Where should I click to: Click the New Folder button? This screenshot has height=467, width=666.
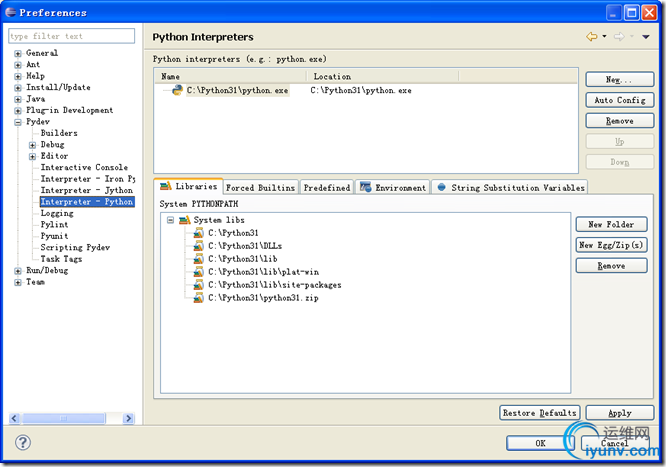(611, 224)
